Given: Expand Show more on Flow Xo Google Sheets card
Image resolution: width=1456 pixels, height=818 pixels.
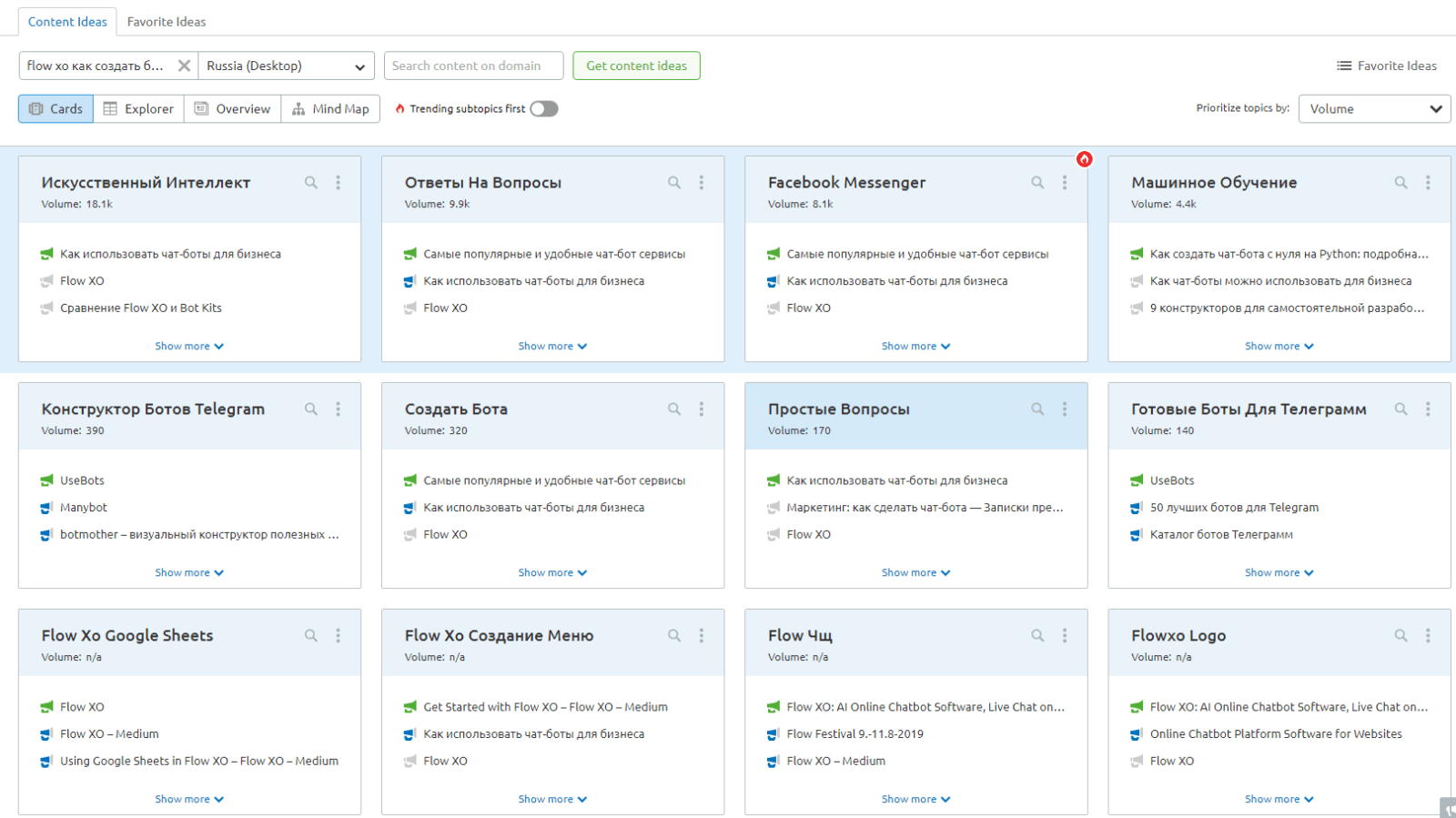Looking at the screenshot, I should click(x=189, y=800).
